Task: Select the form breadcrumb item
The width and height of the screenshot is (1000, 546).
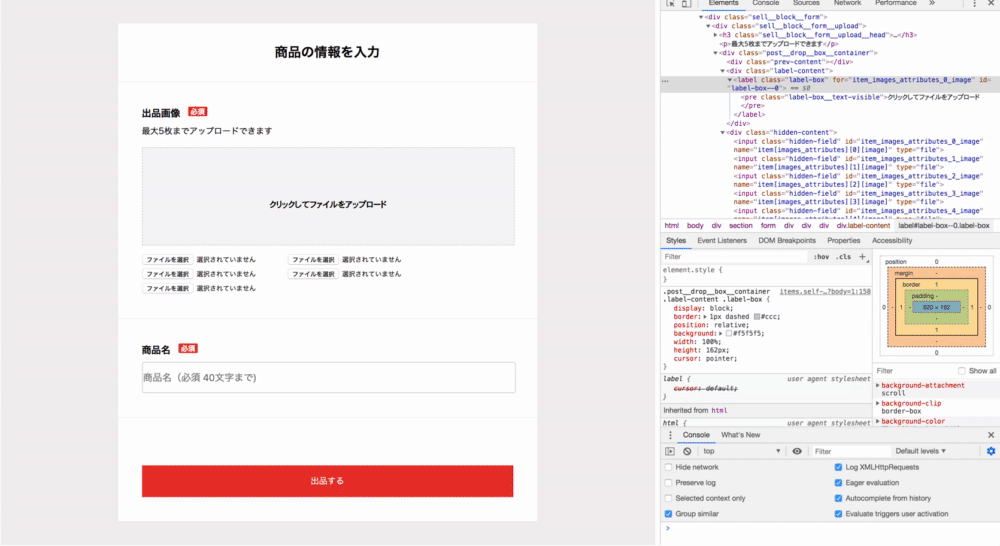Action: pyautogui.click(x=768, y=226)
